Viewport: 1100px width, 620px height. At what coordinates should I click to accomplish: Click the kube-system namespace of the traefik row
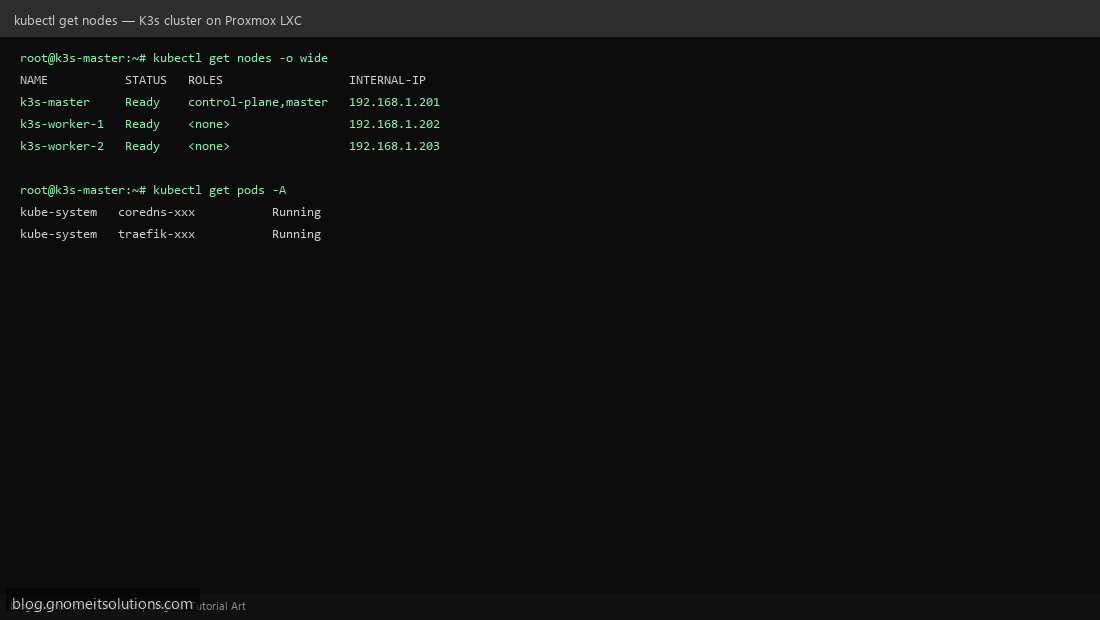pyautogui.click(x=58, y=234)
